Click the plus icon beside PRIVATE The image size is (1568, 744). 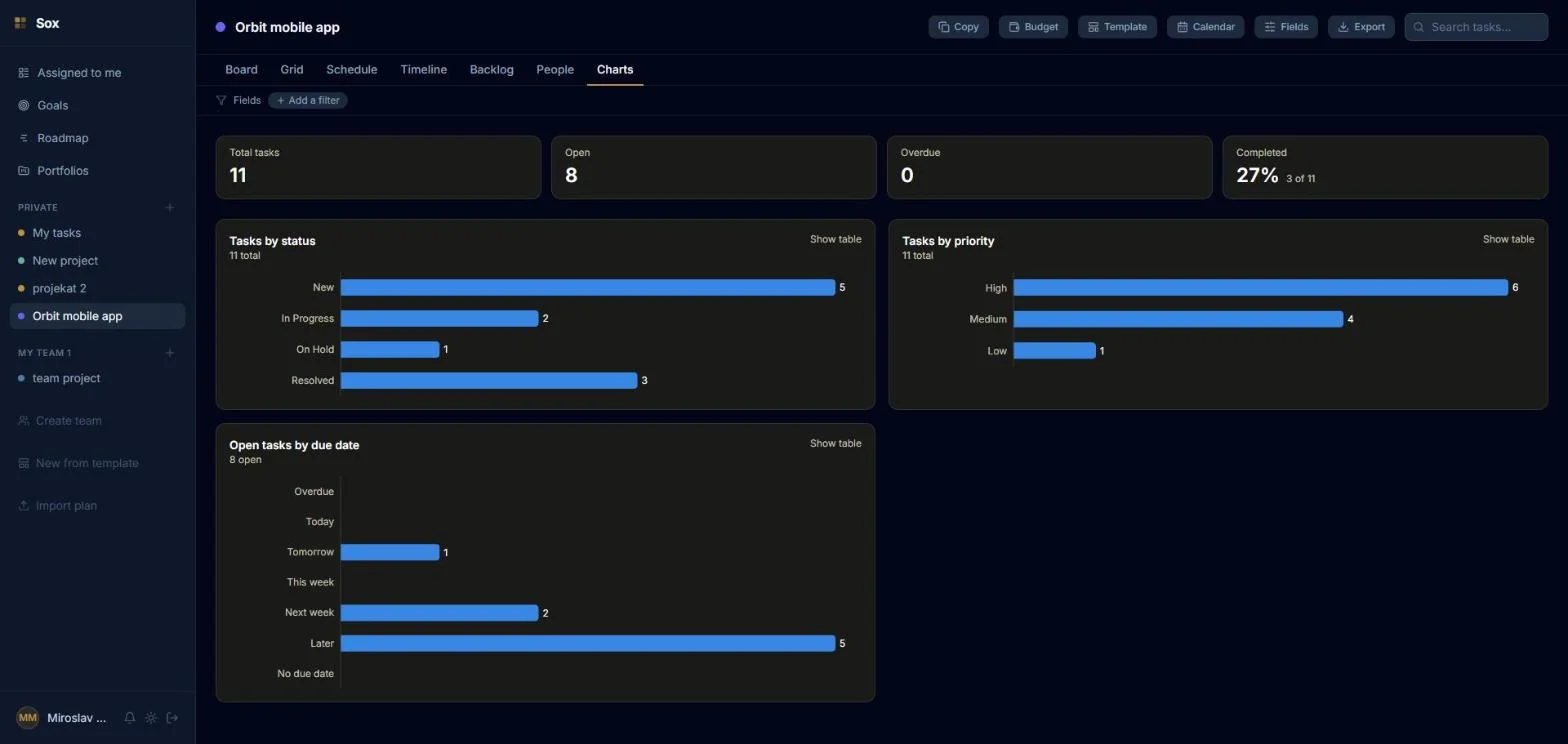(x=170, y=208)
